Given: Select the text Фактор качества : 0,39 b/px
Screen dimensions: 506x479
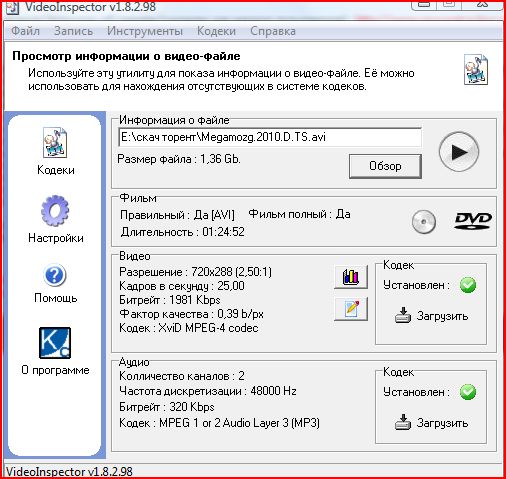Looking at the screenshot, I should tap(191, 314).
